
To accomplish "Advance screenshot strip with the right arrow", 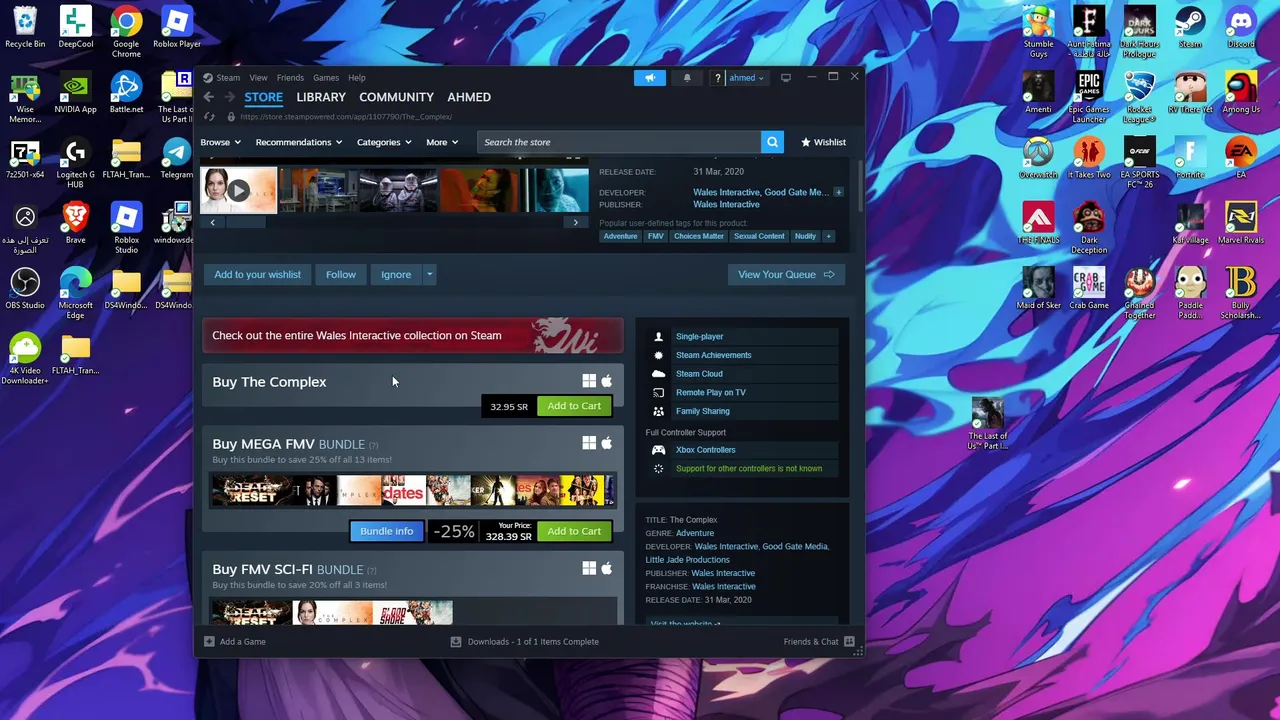I will [x=575, y=222].
